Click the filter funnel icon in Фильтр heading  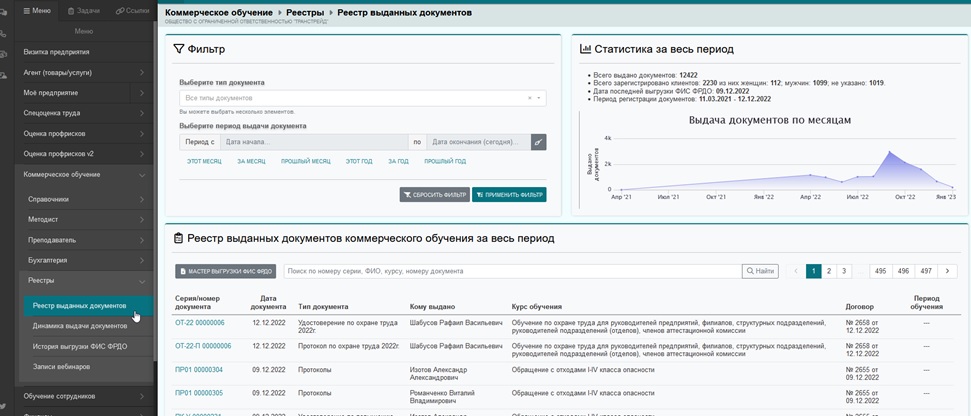(180, 49)
